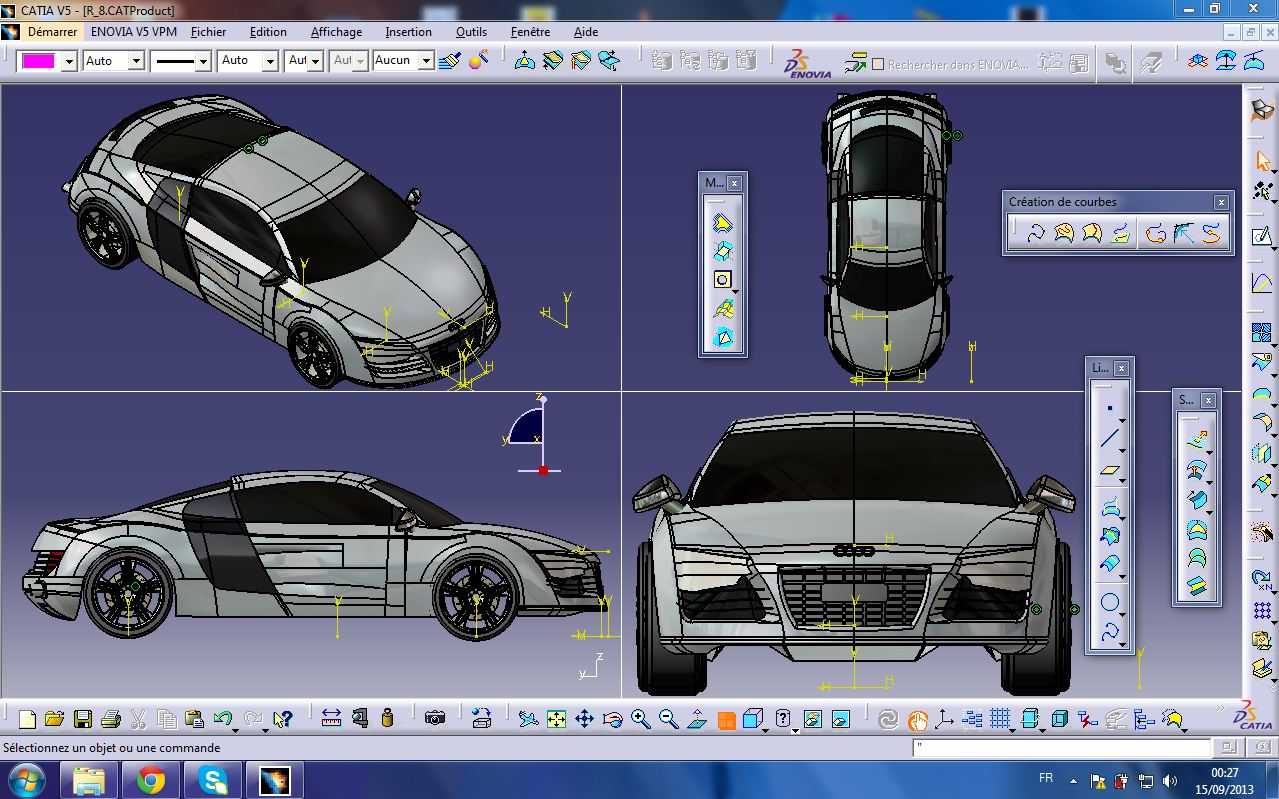Toggle the shading view mode cube icon

click(x=753, y=718)
